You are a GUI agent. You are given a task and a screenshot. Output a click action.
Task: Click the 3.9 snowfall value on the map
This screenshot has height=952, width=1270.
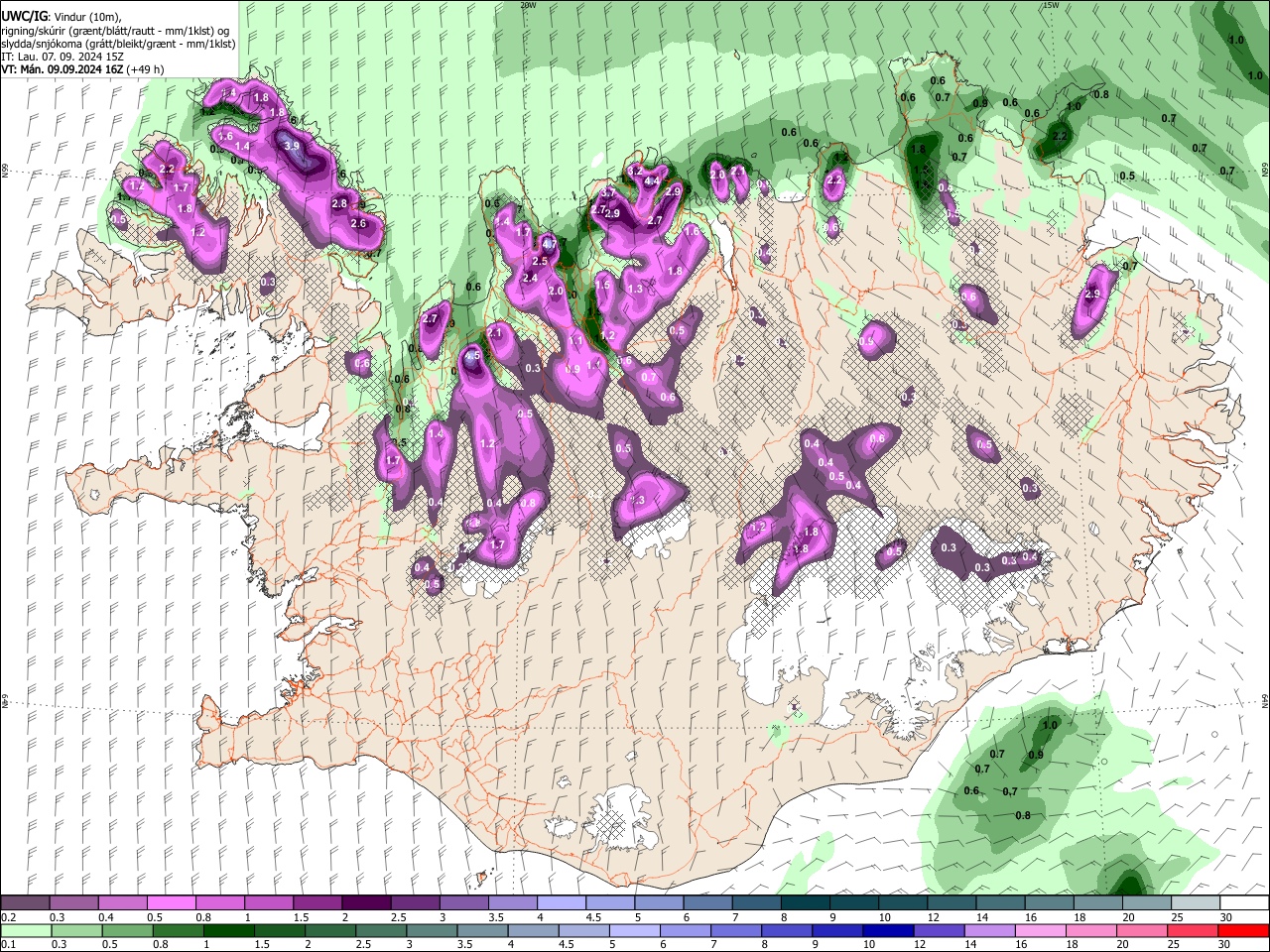[292, 146]
